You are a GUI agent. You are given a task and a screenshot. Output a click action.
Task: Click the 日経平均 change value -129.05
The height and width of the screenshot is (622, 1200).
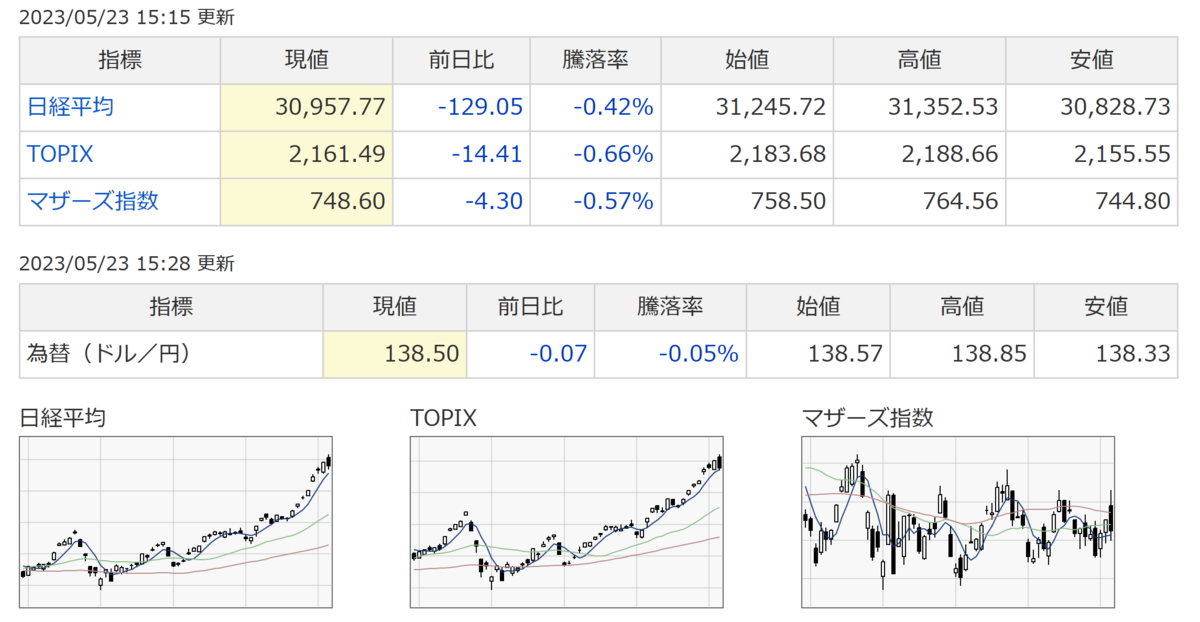point(482,107)
